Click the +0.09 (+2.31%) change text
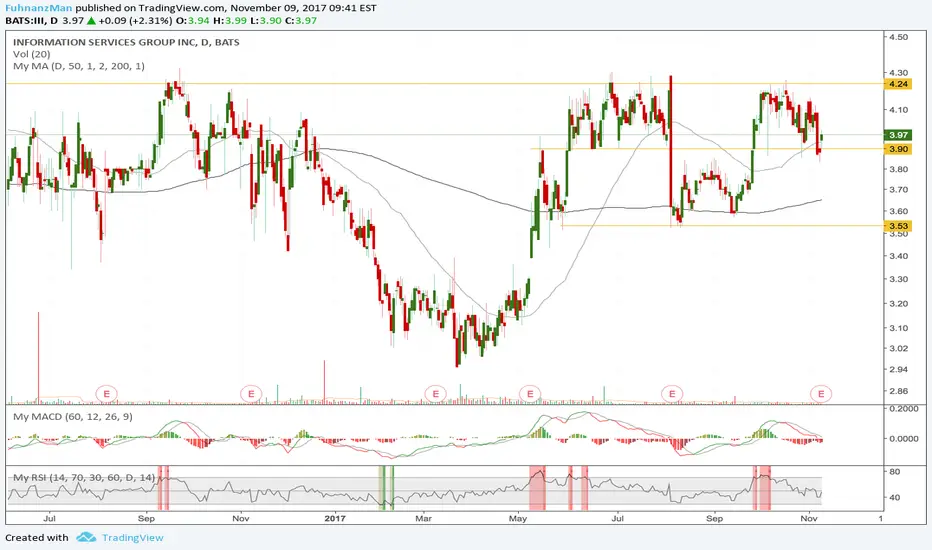932x550 pixels. 135,21
